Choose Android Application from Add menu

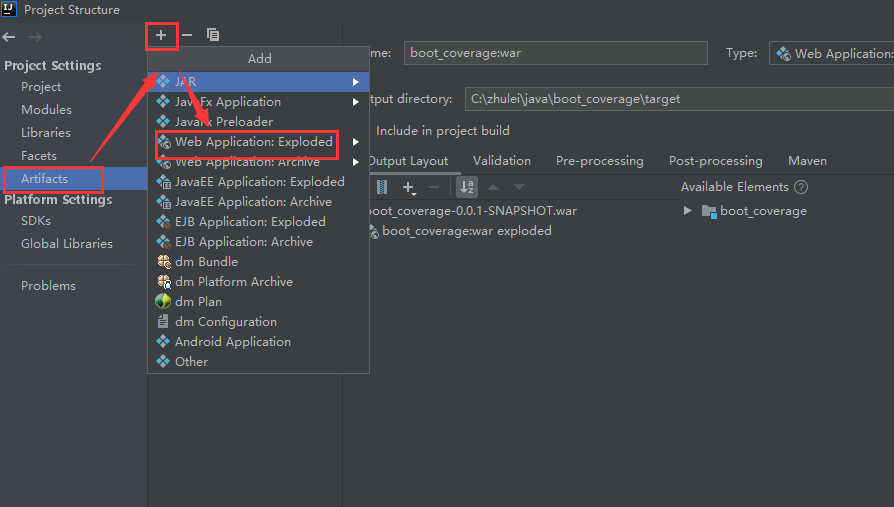point(233,342)
